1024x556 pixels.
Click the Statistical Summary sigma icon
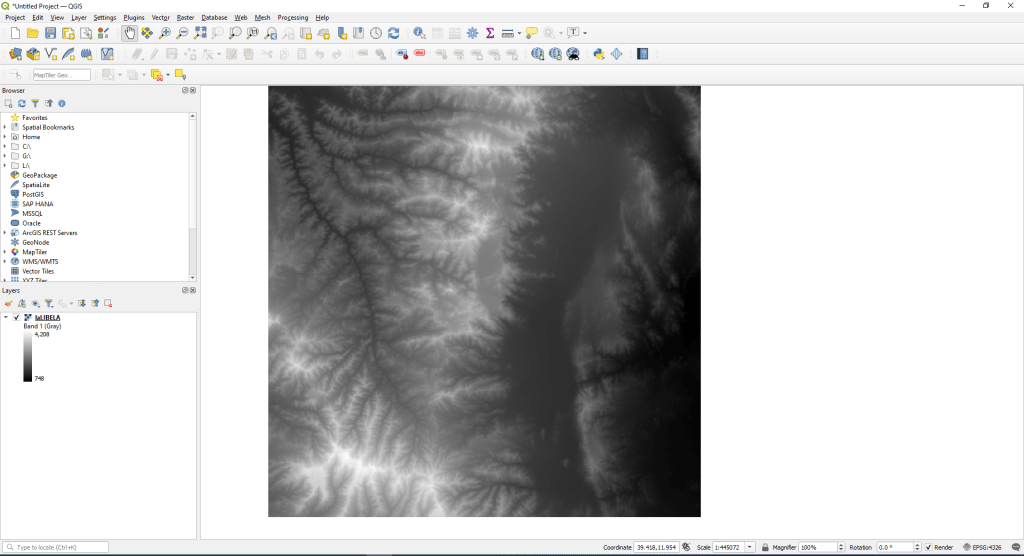point(490,33)
